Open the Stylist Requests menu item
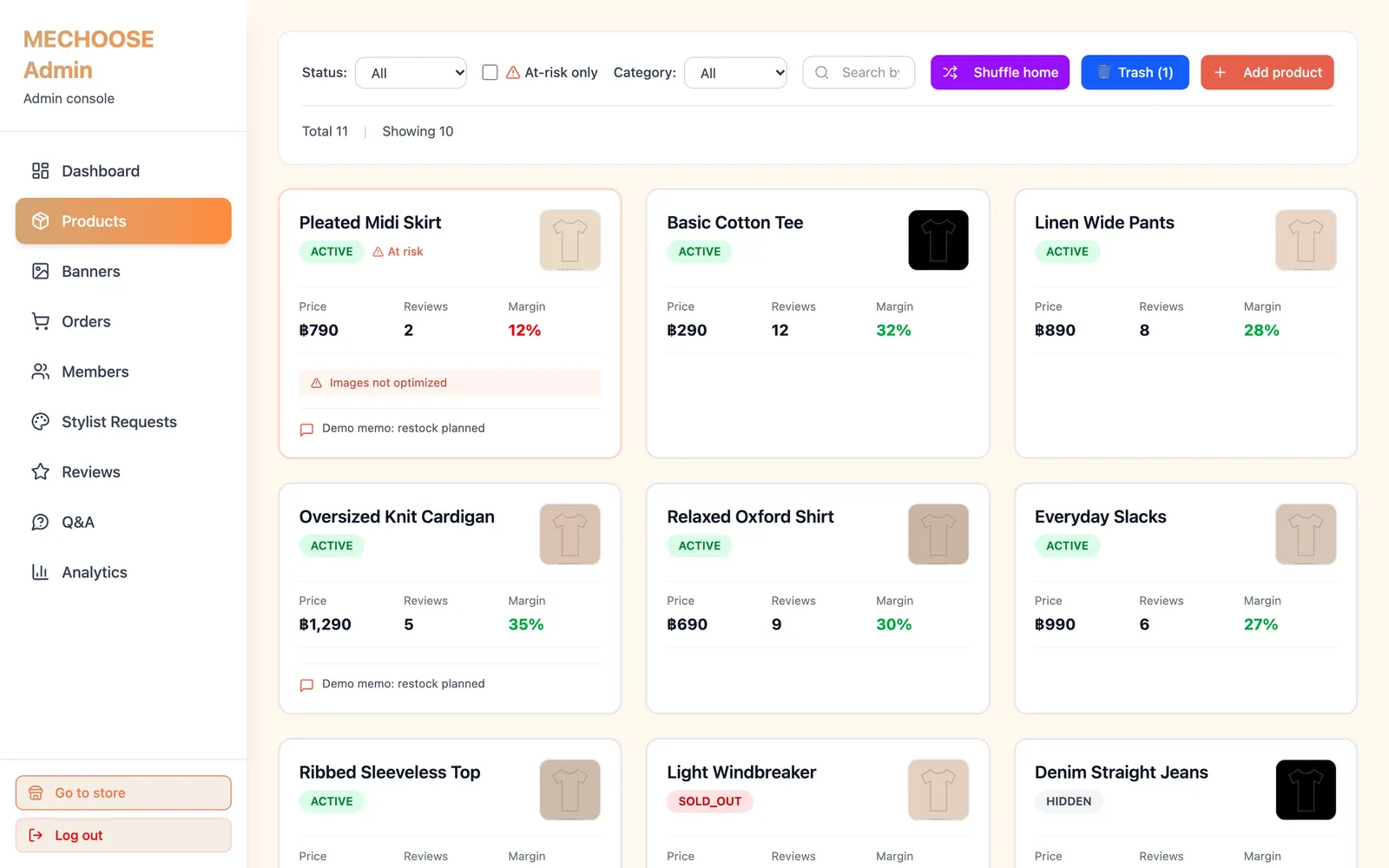 (x=123, y=422)
